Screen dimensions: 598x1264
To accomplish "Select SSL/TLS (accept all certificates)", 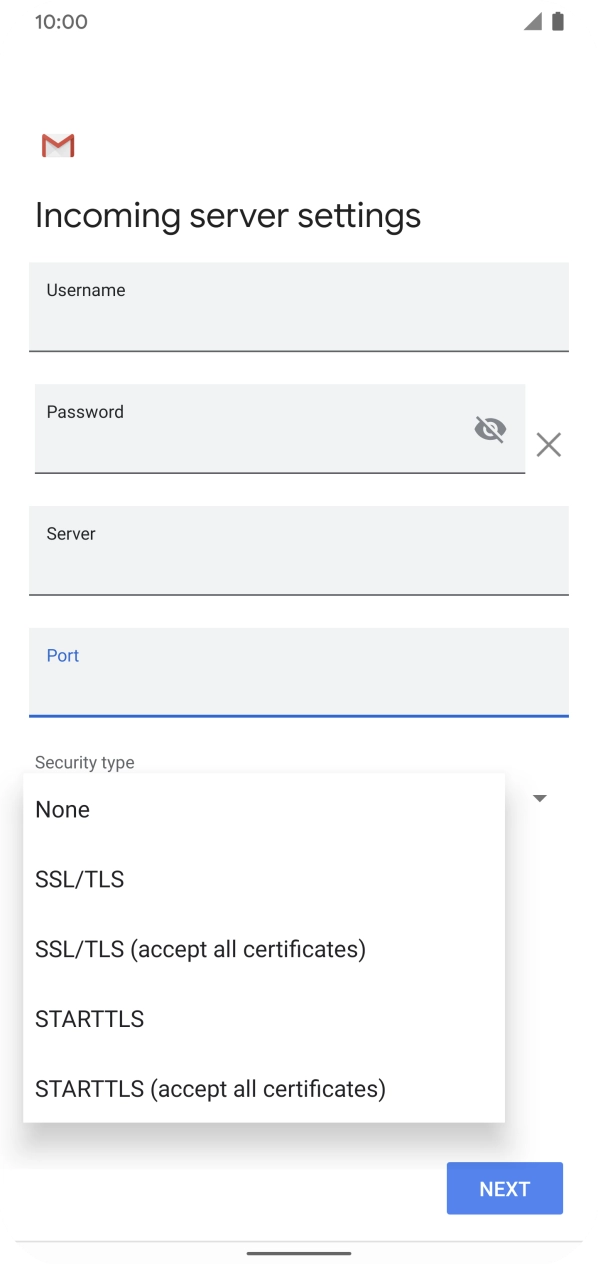I will (x=200, y=949).
